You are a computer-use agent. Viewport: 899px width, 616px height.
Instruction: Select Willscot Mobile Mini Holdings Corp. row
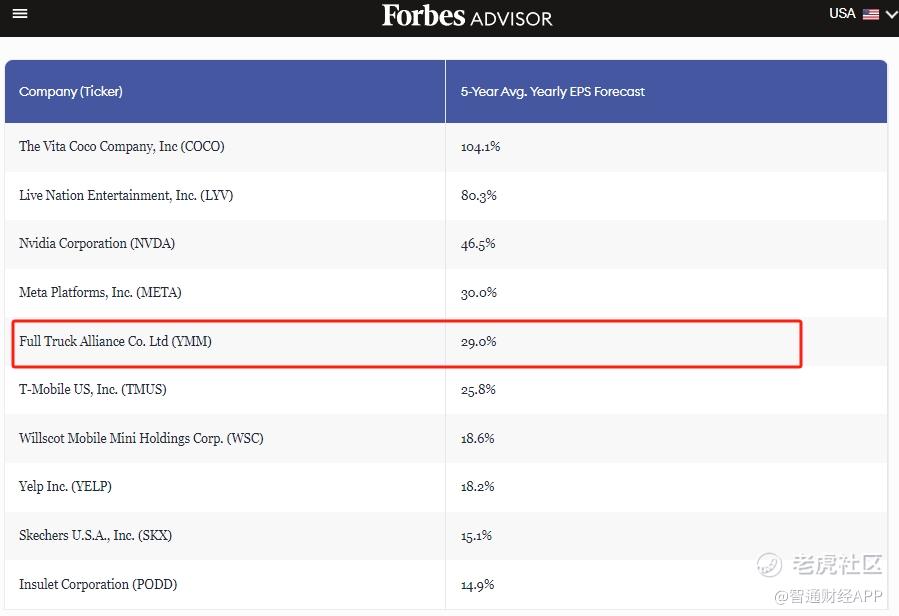pos(141,438)
